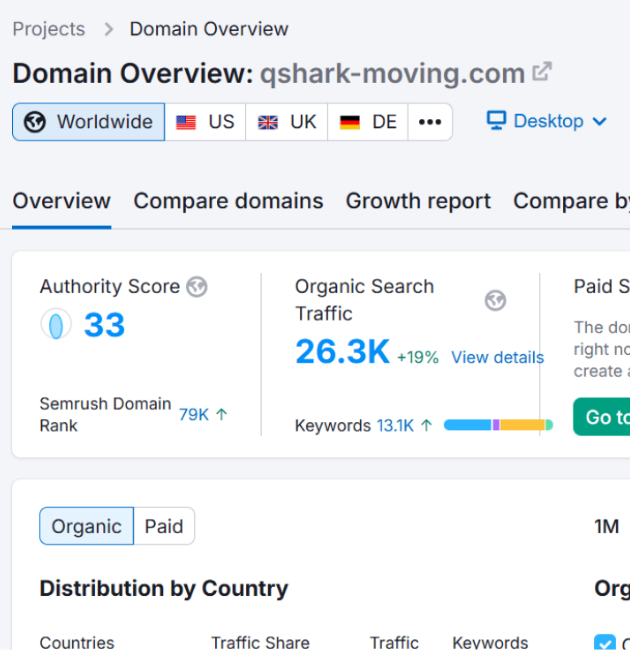Open the Desktop device dropdown
Image resolution: width=630 pixels, height=650 pixels.
coord(547,121)
